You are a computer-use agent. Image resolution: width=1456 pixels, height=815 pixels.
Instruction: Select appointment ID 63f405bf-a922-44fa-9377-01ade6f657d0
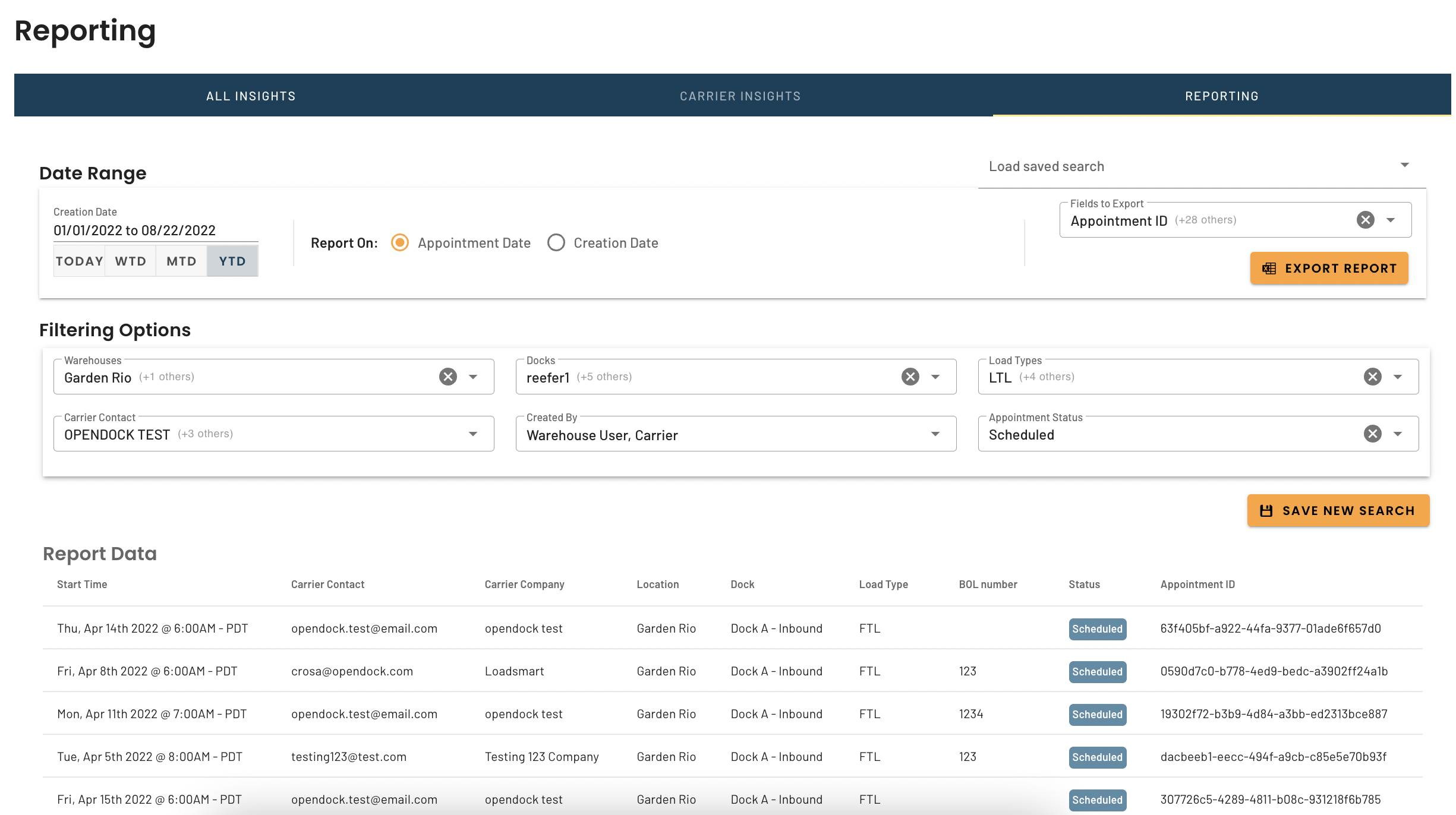tap(1271, 628)
